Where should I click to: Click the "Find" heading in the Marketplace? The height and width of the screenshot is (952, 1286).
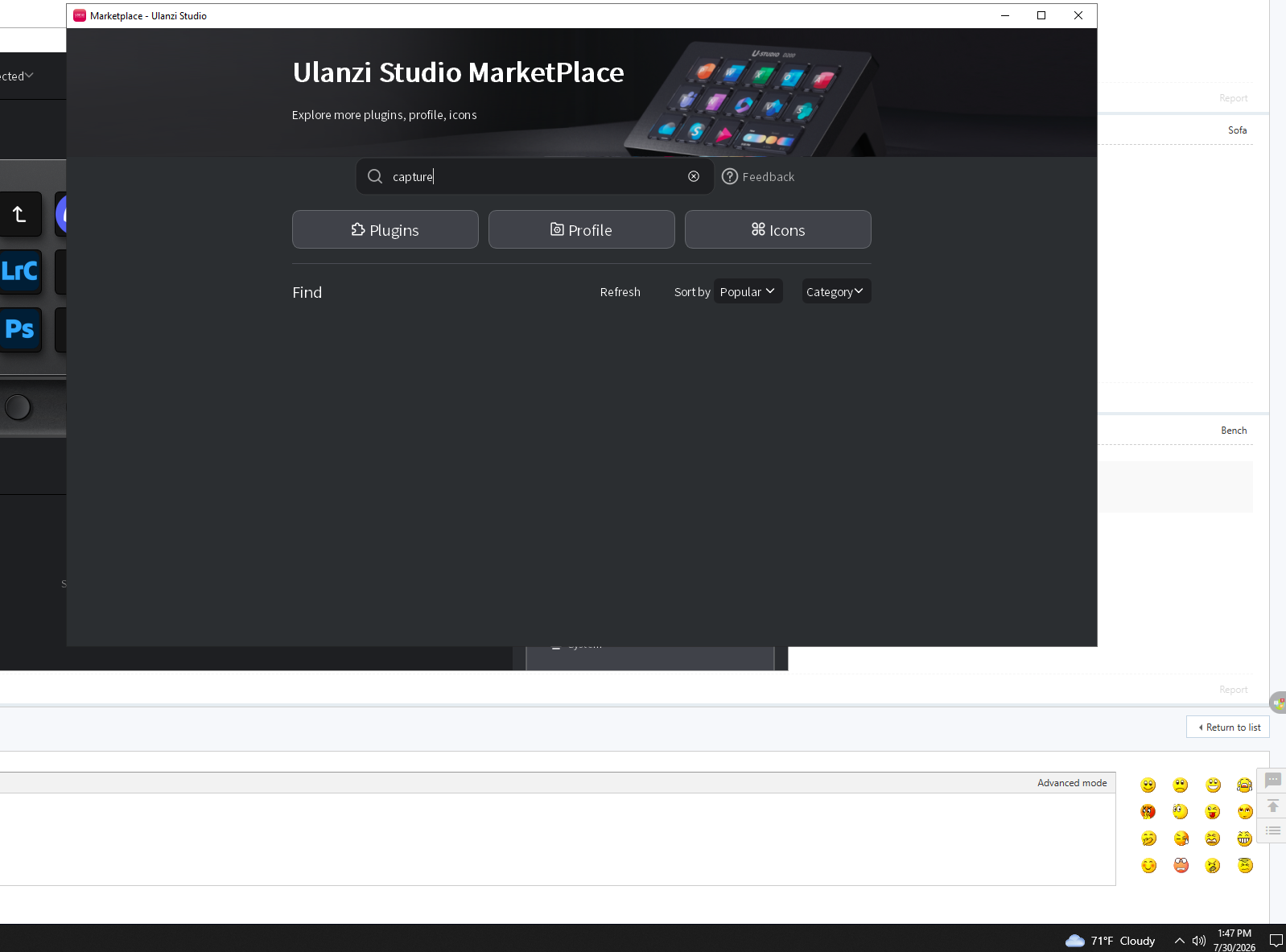click(x=307, y=292)
